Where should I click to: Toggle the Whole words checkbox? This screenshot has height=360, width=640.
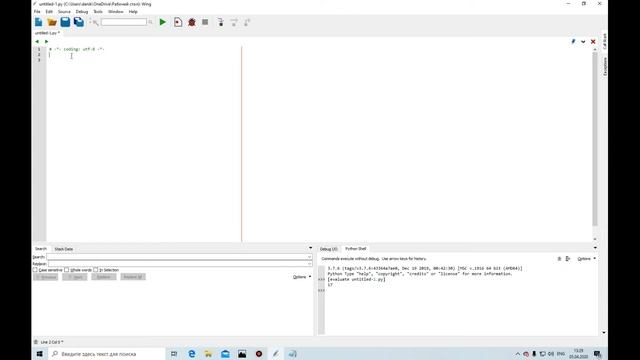(x=67, y=270)
